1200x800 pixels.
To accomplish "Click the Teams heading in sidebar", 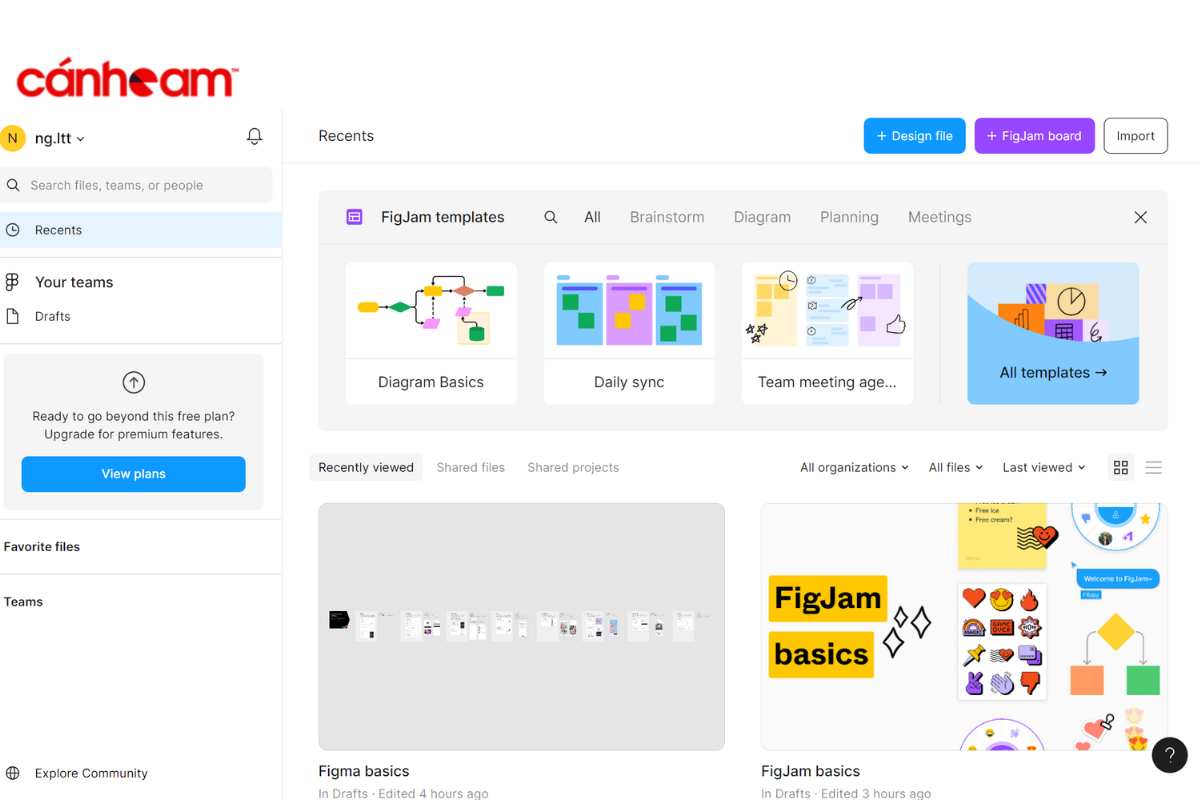I will [x=23, y=602].
